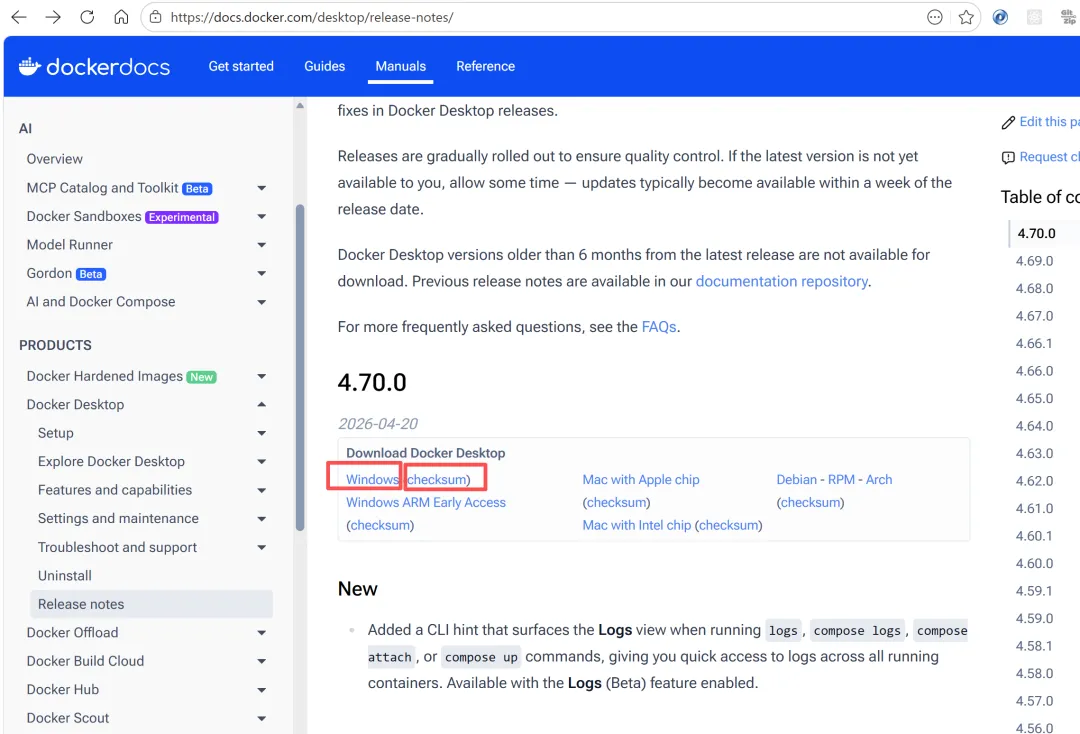Viewport: 1080px width, 734px height.
Task: Download Windows ARM Early Access
Action: pos(426,502)
